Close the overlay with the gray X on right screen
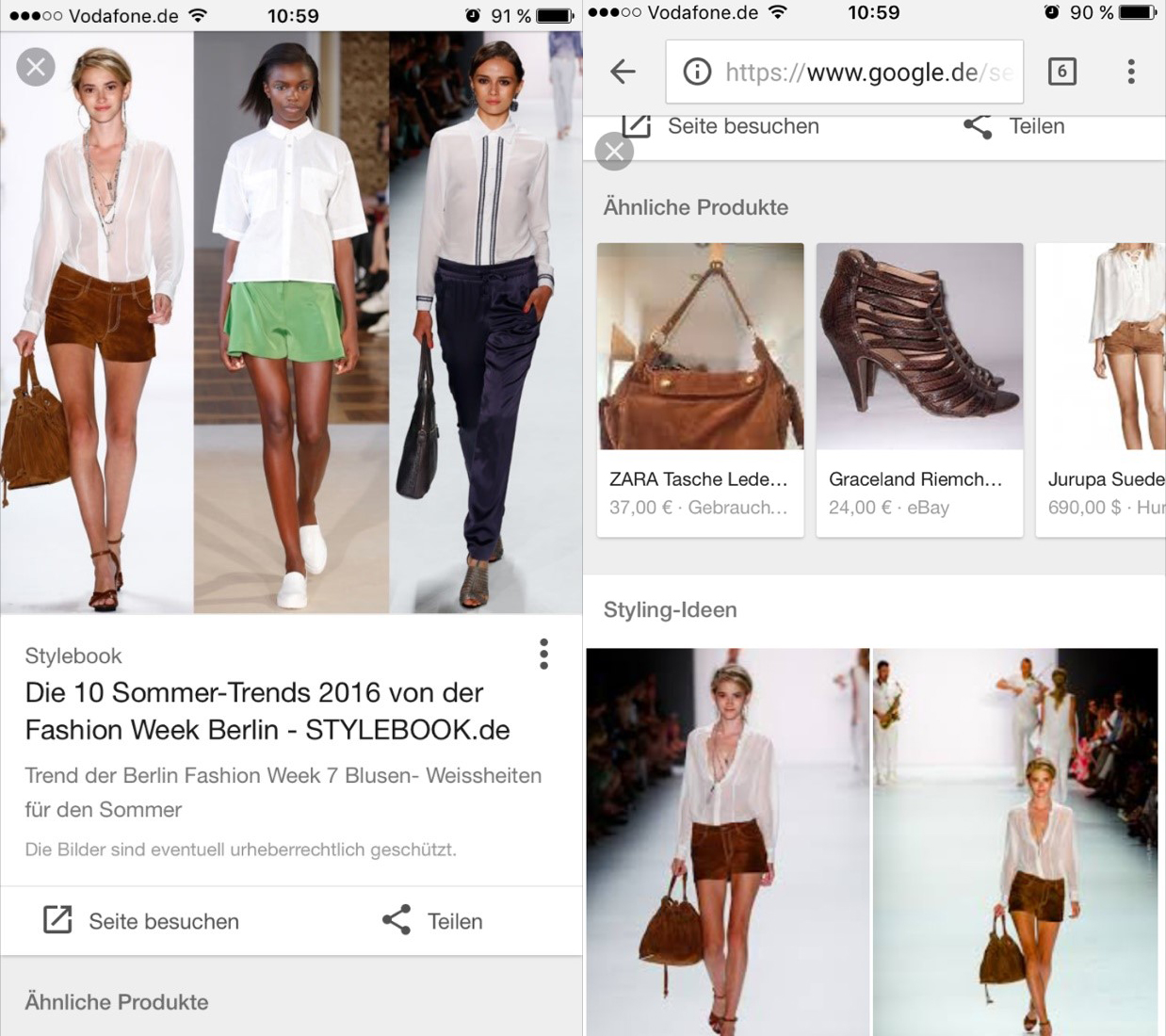The width and height of the screenshot is (1166, 1036). tap(614, 152)
